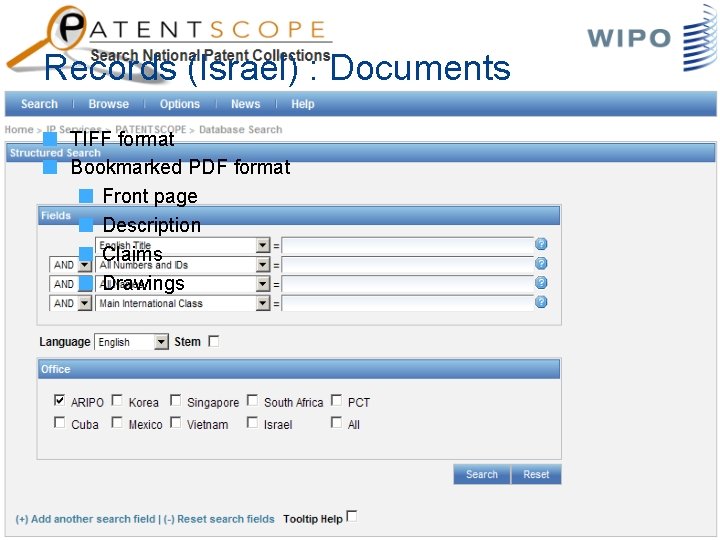720x540 pixels.
Task: Click the All Numbers and IDs text input
Action: point(407,265)
